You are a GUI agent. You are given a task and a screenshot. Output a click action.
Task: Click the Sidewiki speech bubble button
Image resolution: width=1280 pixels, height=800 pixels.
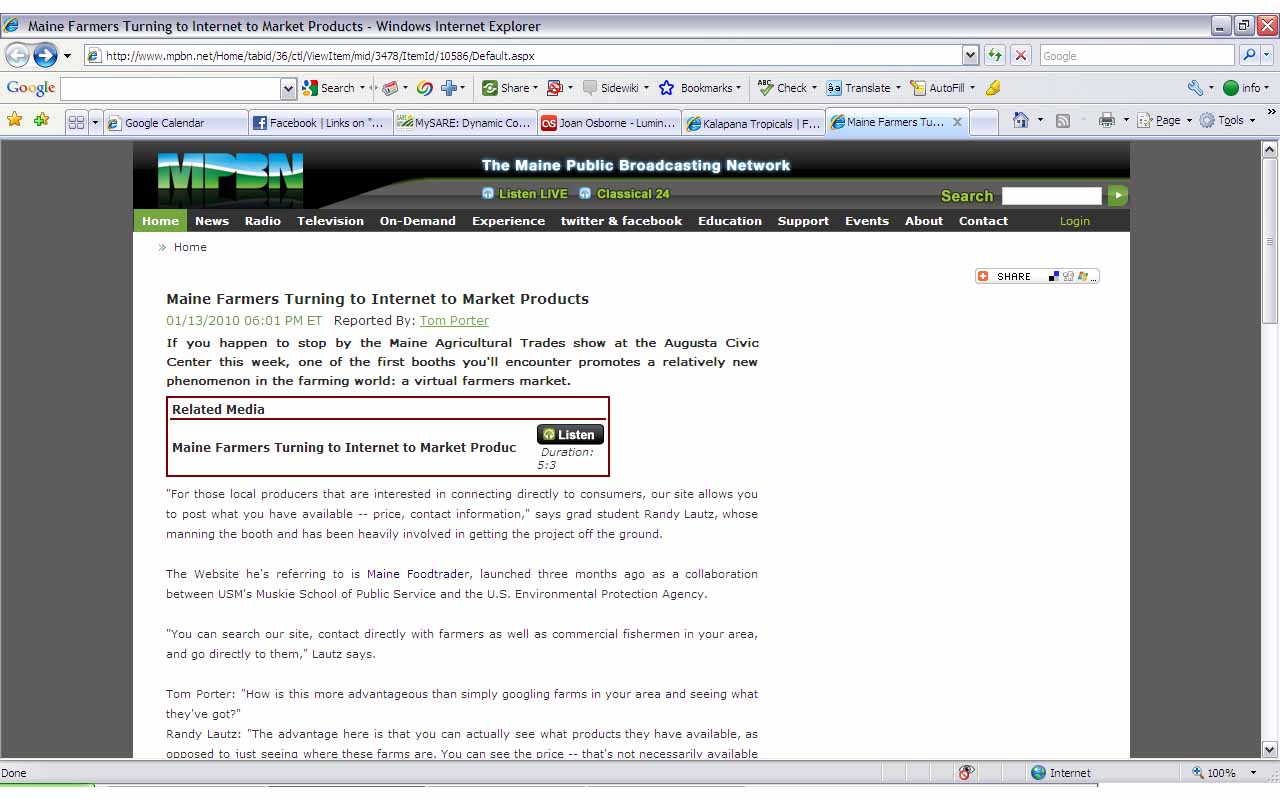(610, 88)
